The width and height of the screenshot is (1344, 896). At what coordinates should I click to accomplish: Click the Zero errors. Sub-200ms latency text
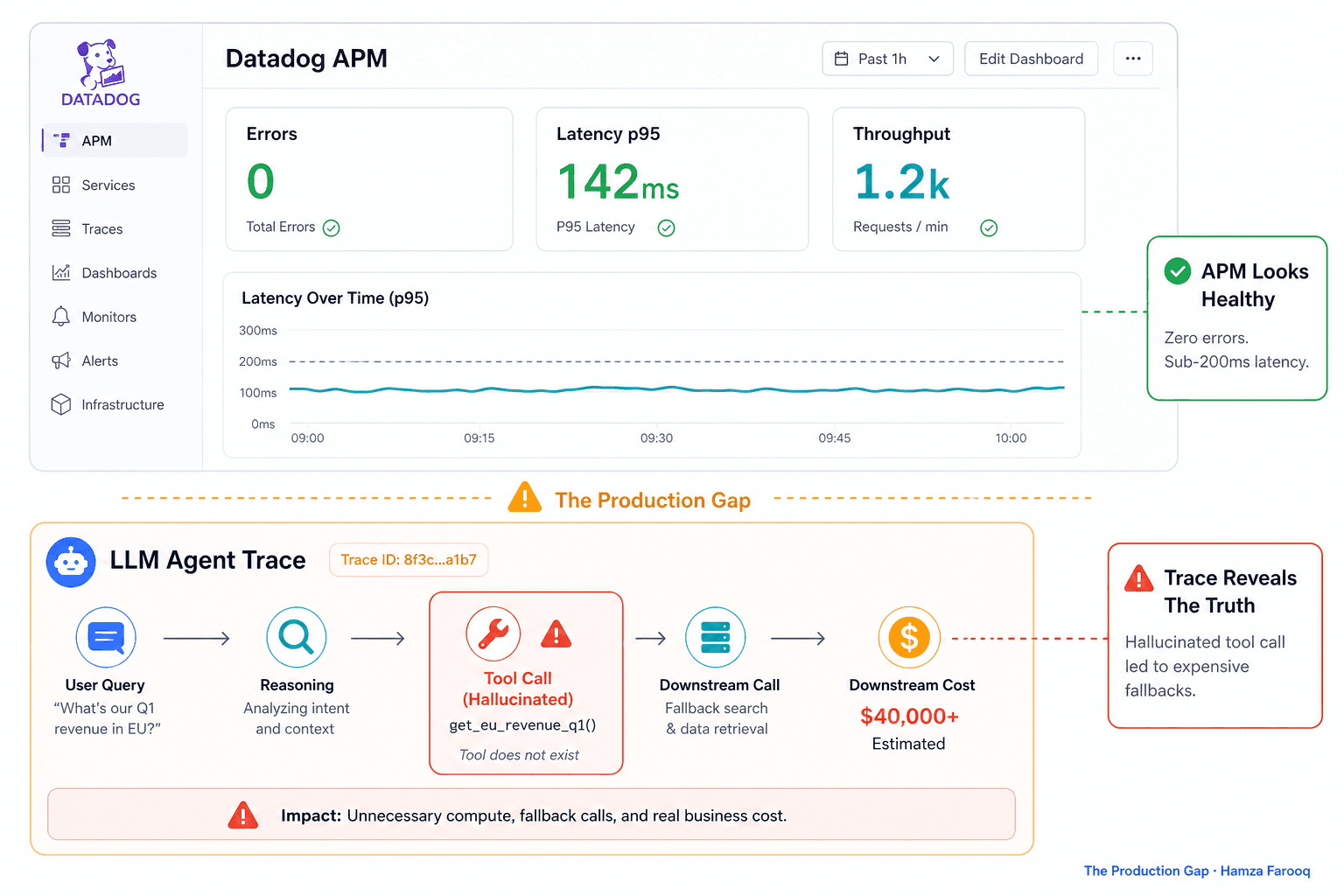tap(1236, 350)
